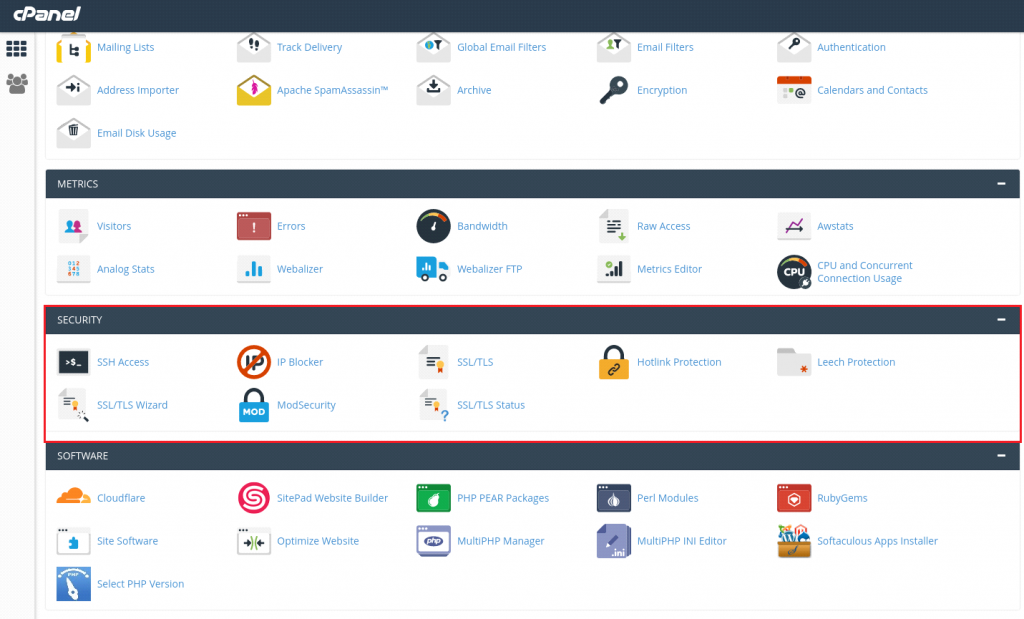This screenshot has width=1024, height=619.
Task: Open the Webalizer link
Action: 300,269
